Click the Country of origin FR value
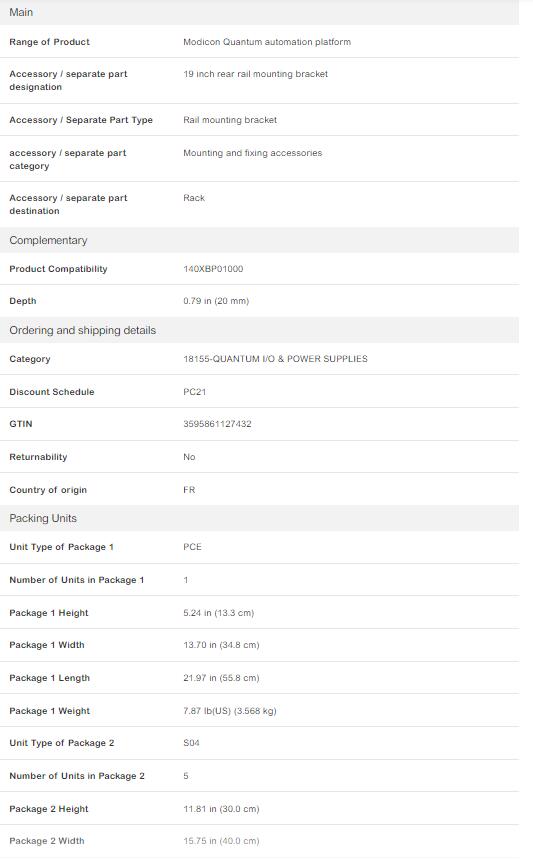This screenshot has width=533, height=860. 189,490
